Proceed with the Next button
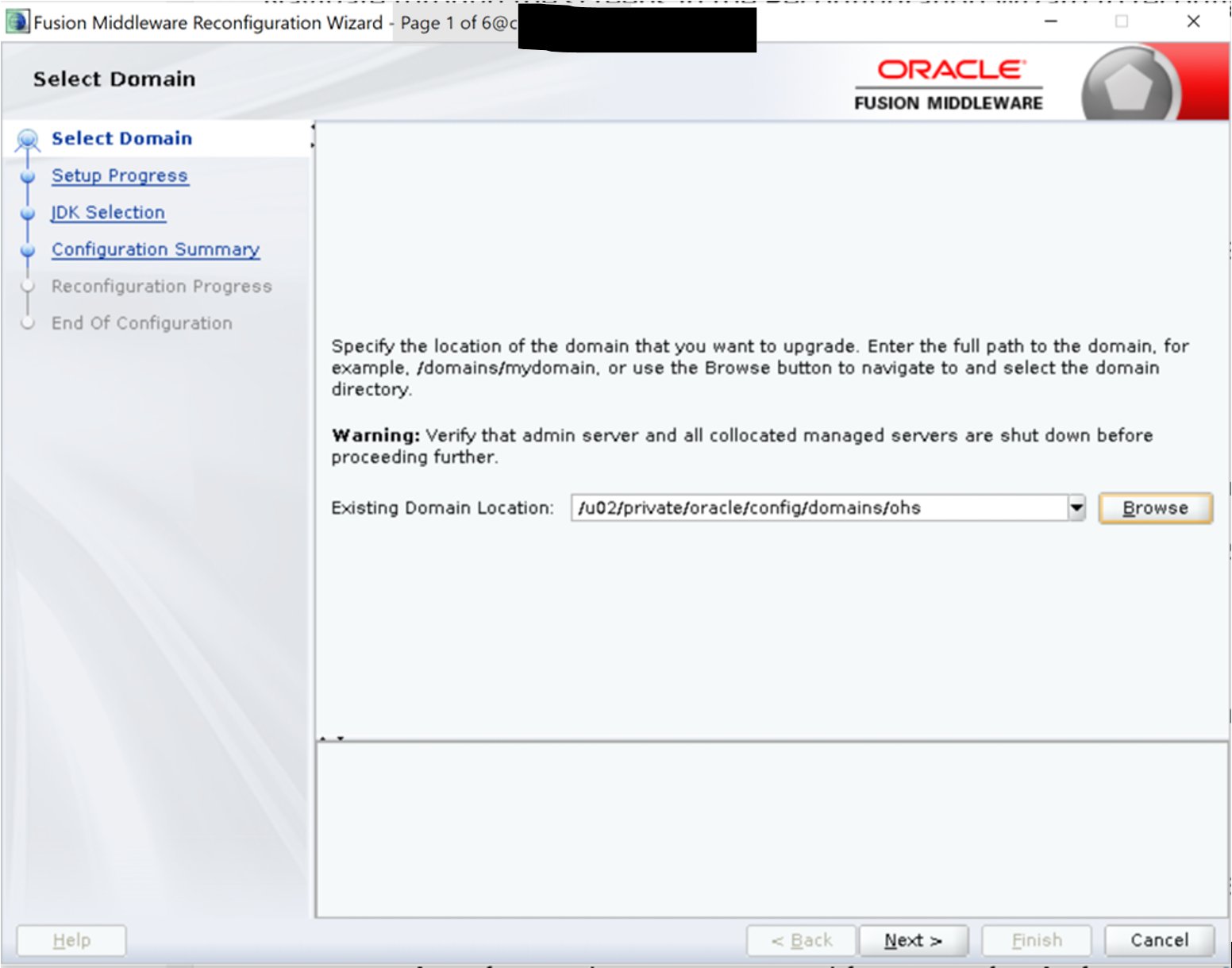Screen dimensions: 1232x968 pos(913,940)
